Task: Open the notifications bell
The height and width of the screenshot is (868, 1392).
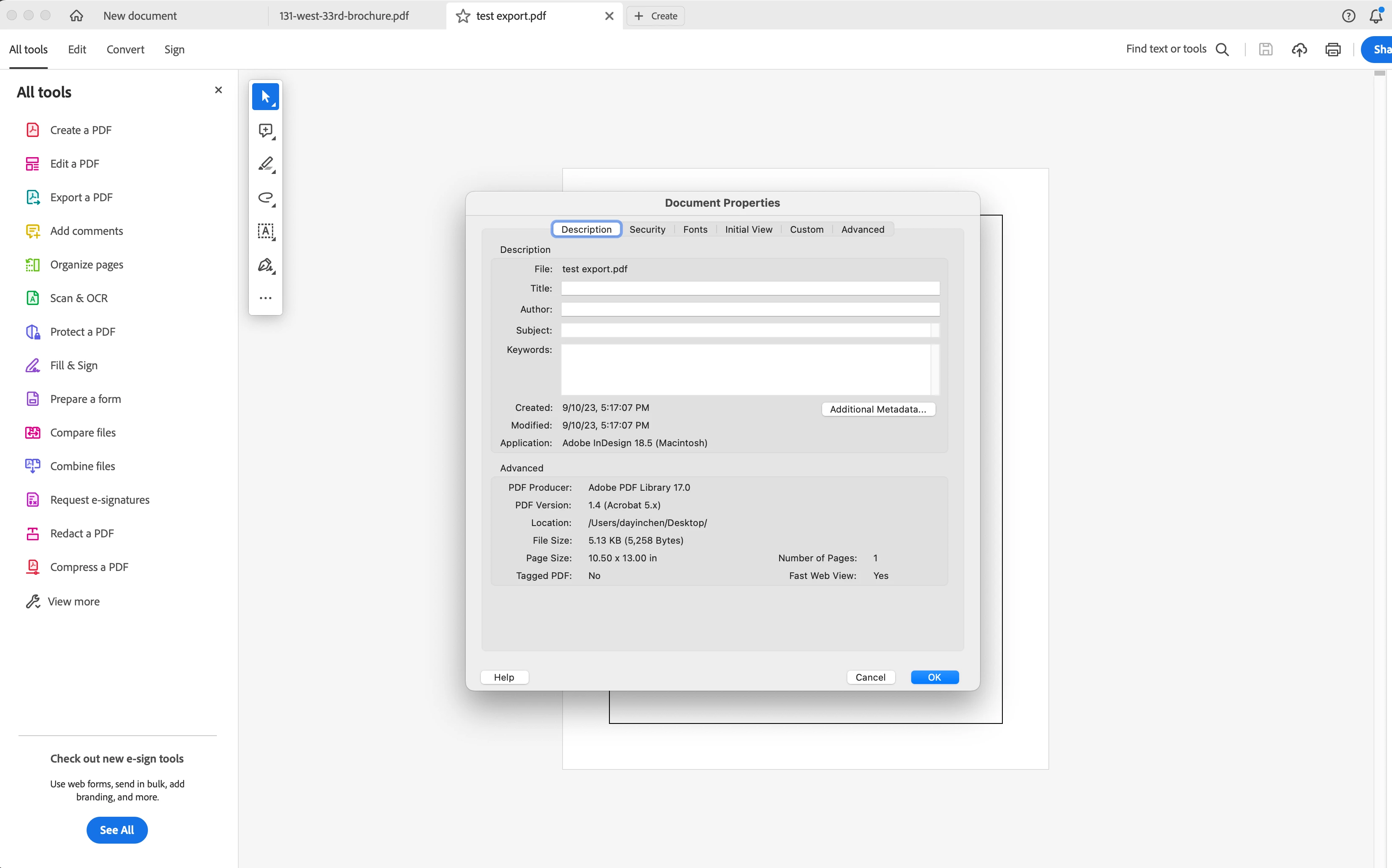Action: click(x=1376, y=16)
